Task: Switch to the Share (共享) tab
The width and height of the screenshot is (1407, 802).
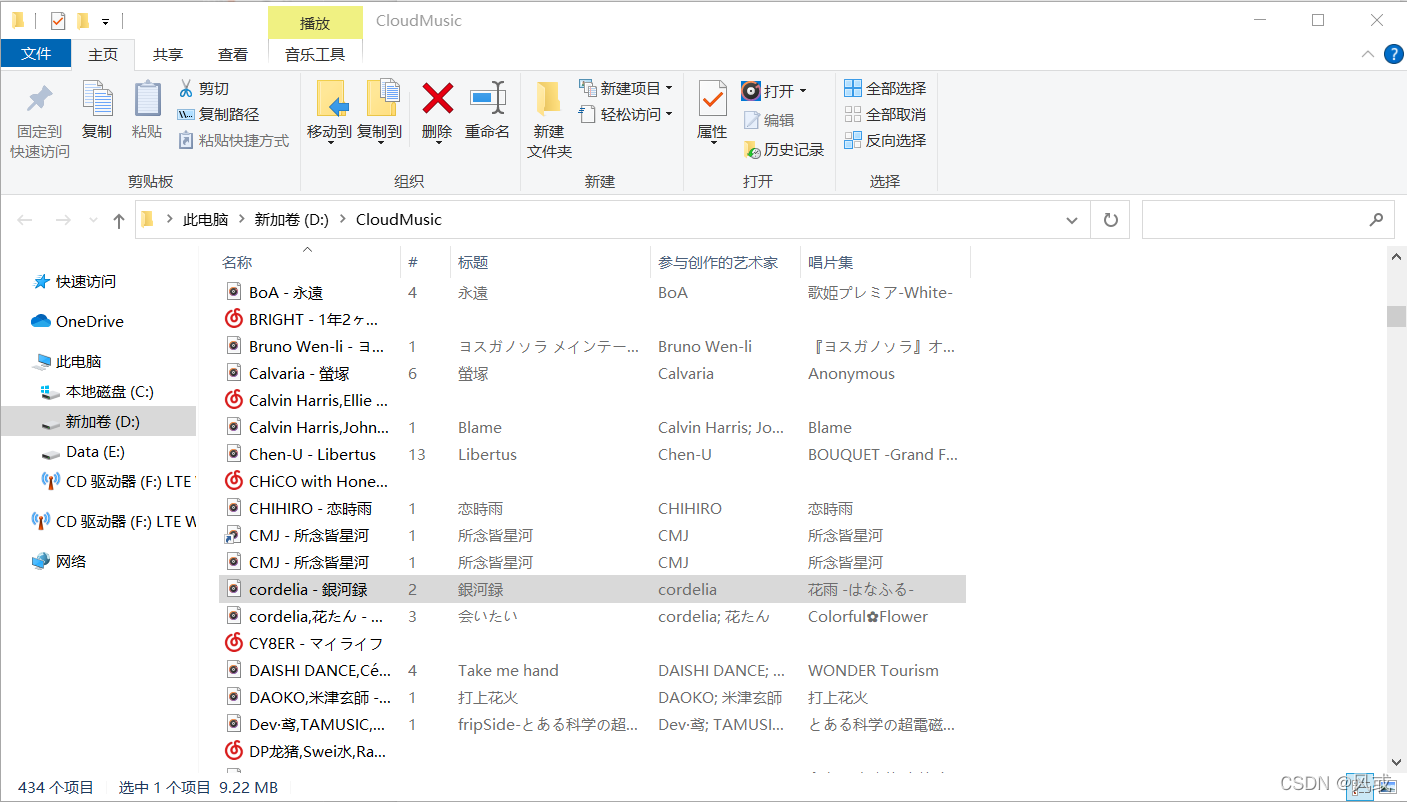Action: coord(168,54)
